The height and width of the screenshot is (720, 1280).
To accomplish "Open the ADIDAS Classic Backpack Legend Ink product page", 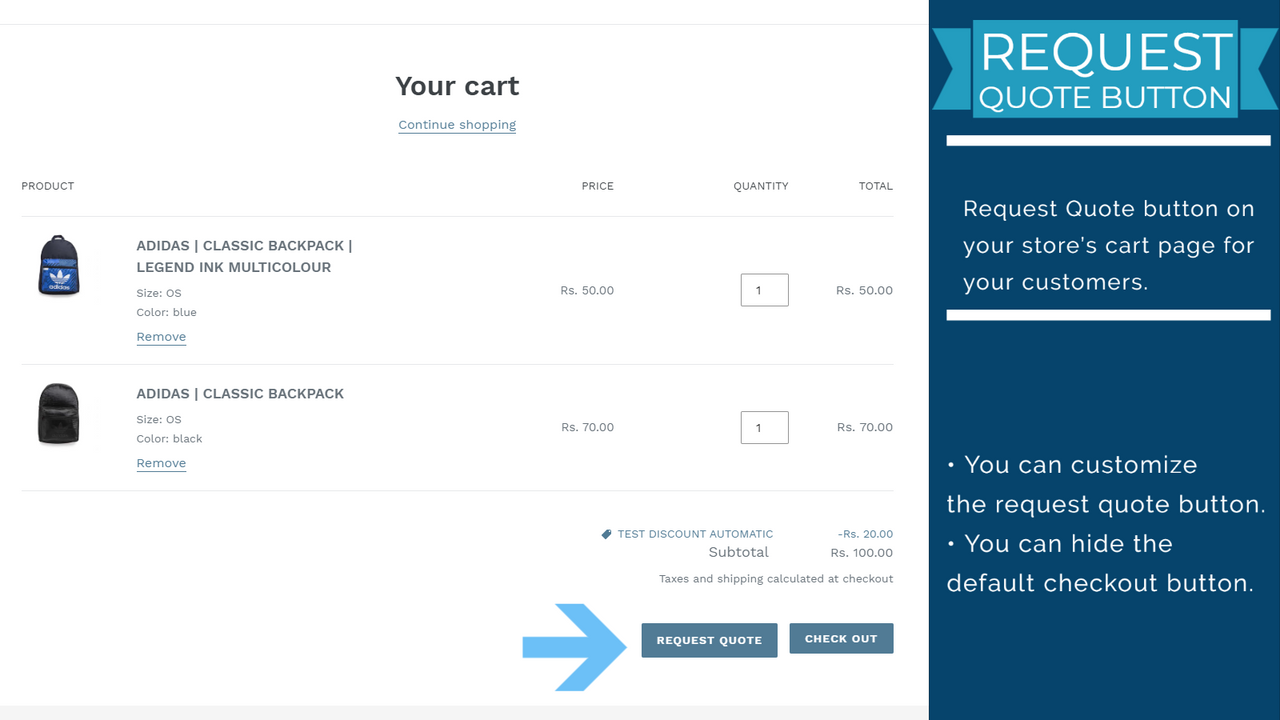I will (244, 256).
